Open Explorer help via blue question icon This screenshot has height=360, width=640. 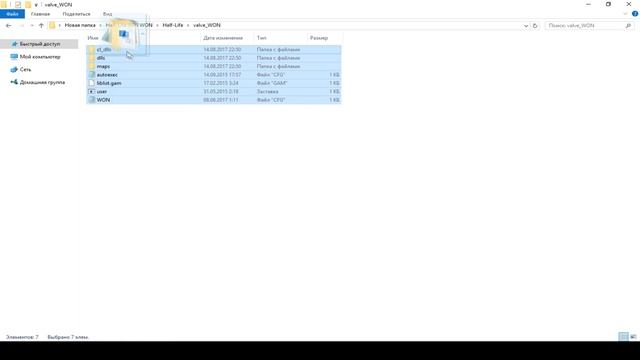click(x=635, y=14)
